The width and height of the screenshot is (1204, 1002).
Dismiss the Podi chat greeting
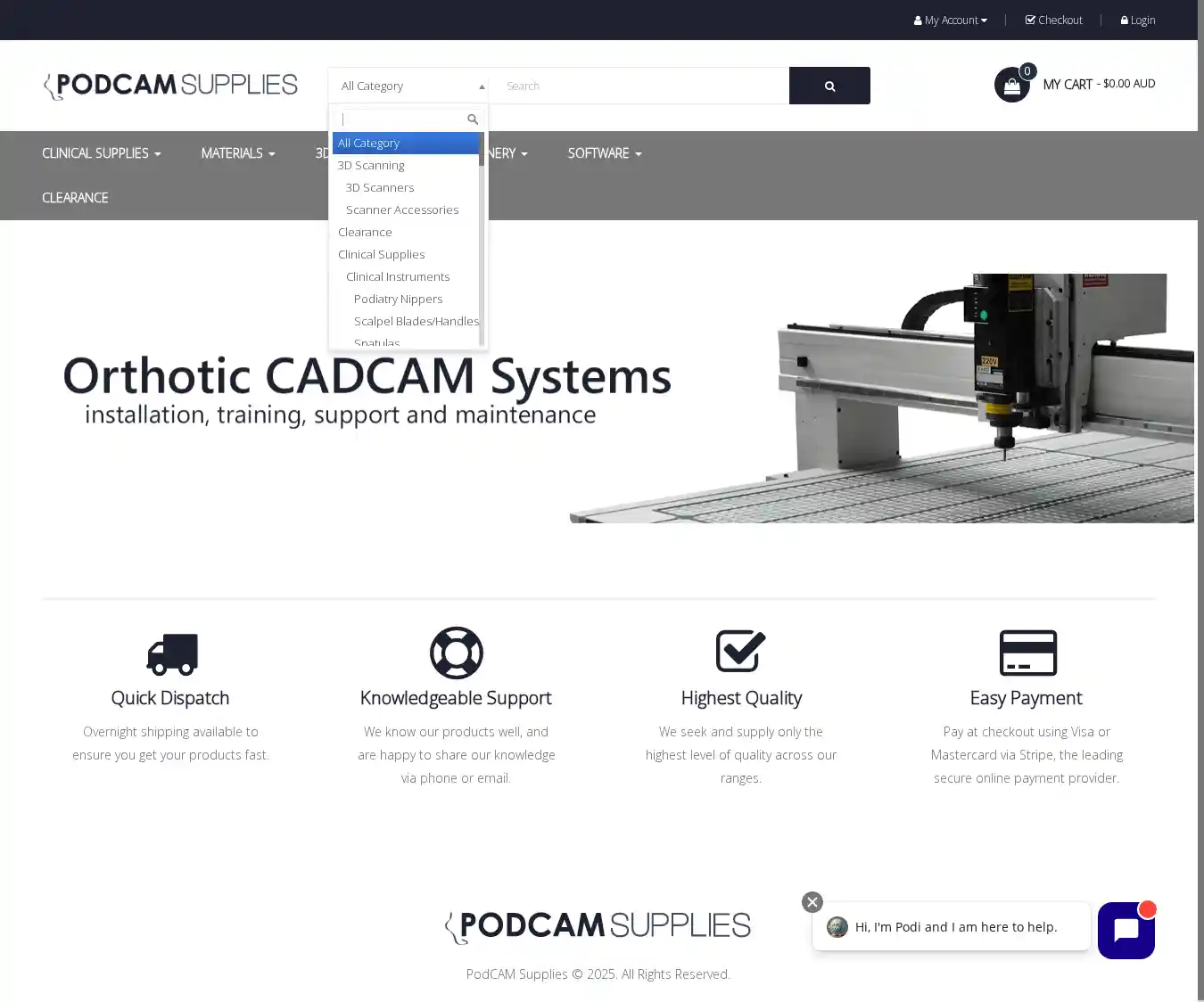[812, 902]
